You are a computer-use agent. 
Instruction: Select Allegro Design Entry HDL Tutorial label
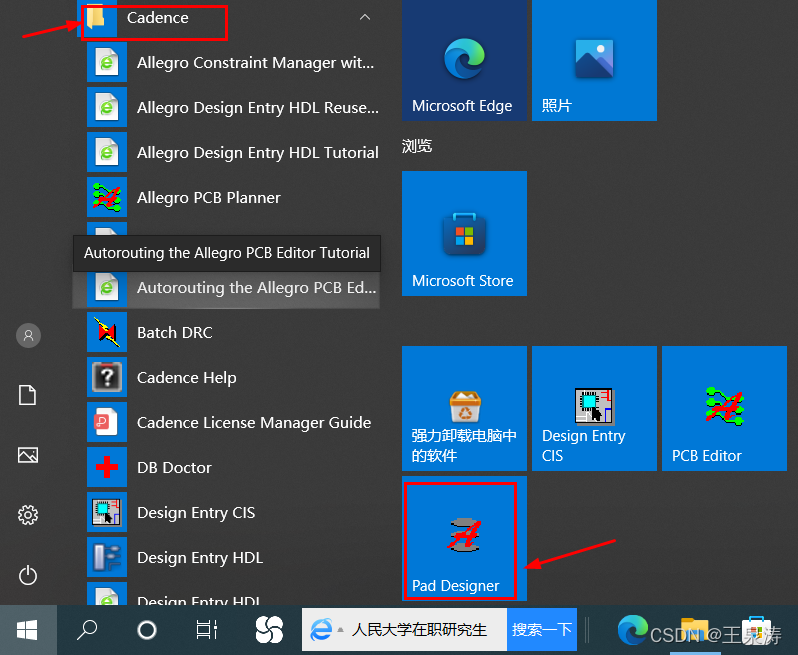coord(258,153)
